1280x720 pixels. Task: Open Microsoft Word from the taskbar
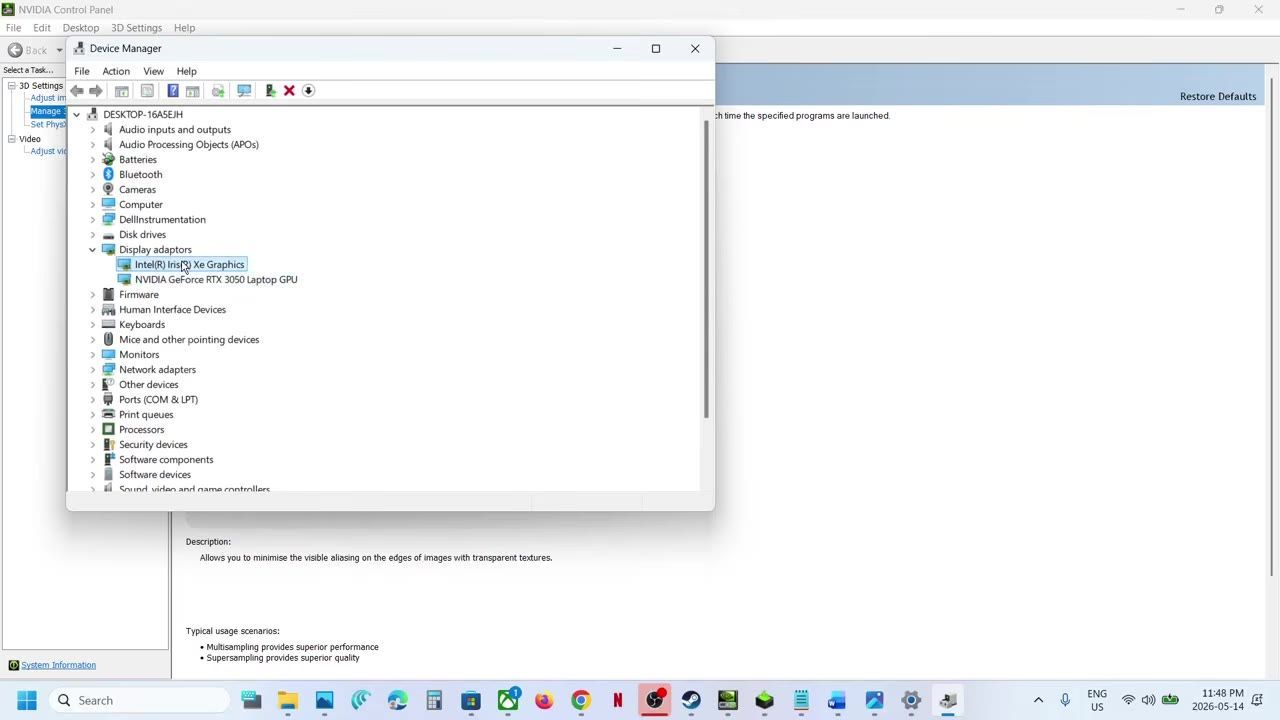click(837, 700)
